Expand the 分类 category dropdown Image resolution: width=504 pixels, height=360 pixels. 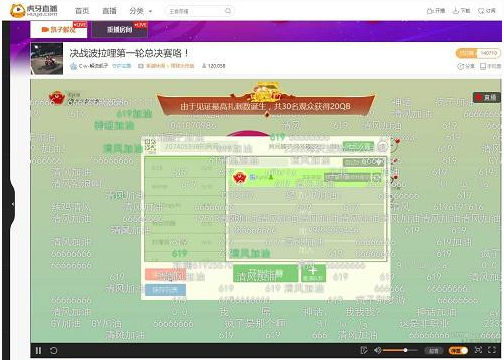click(140, 11)
